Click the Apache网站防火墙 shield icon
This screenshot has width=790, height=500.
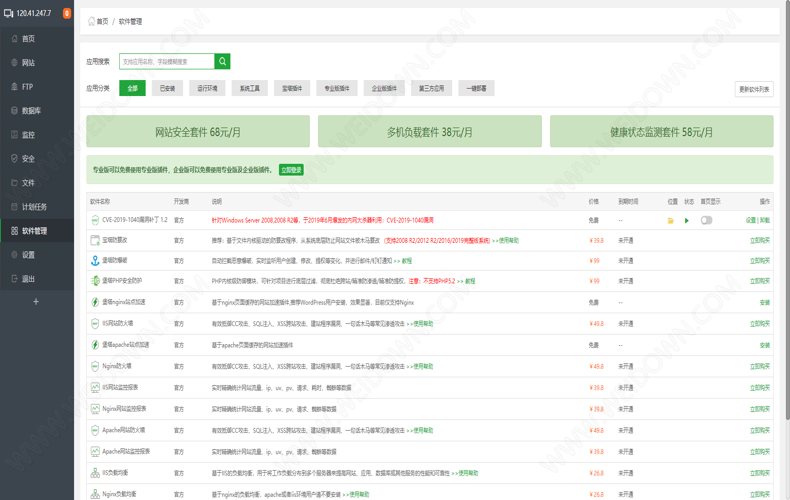pos(95,430)
